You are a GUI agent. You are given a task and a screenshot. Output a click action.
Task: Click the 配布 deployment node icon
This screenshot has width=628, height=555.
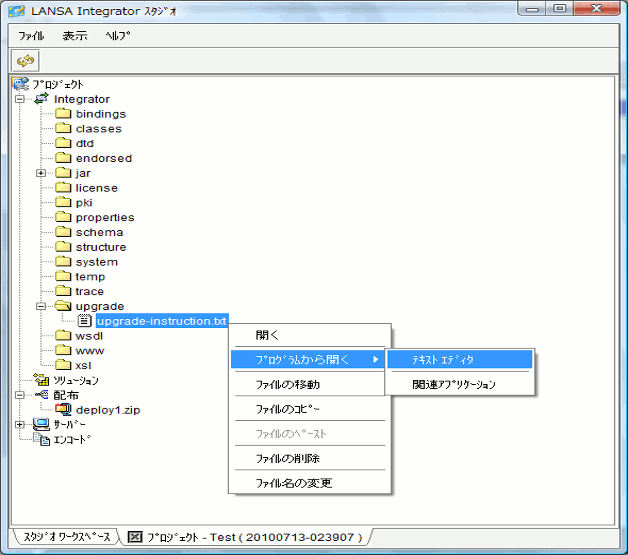(x=42, y=395)
